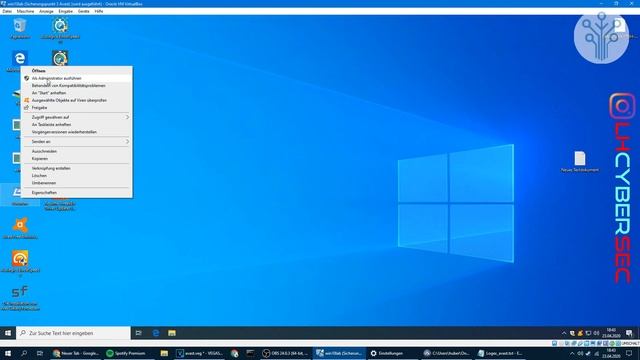Show hidden tray icons in host taskbar

[572, 353]
